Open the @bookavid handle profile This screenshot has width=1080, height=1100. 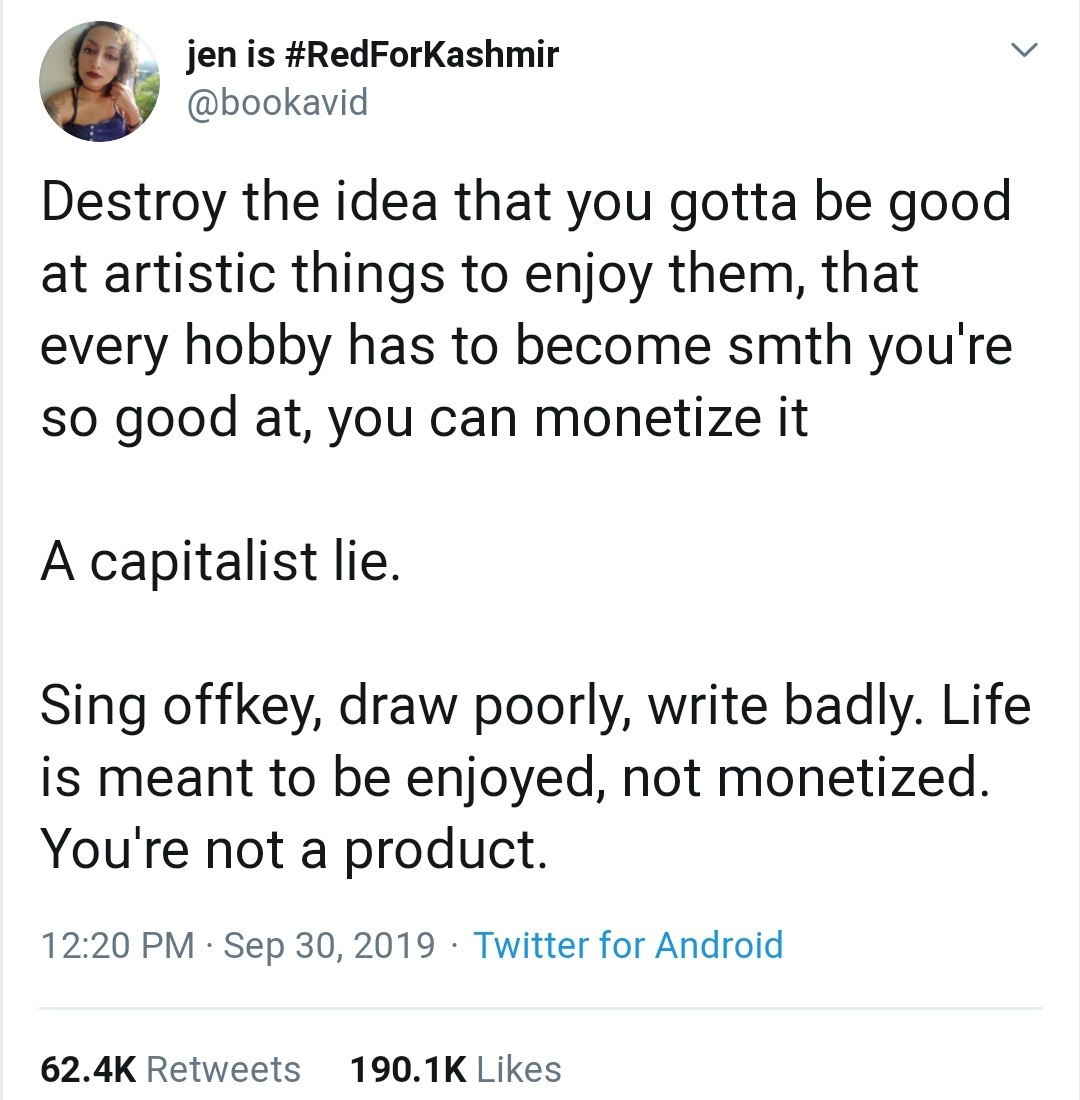pos(277,101)
